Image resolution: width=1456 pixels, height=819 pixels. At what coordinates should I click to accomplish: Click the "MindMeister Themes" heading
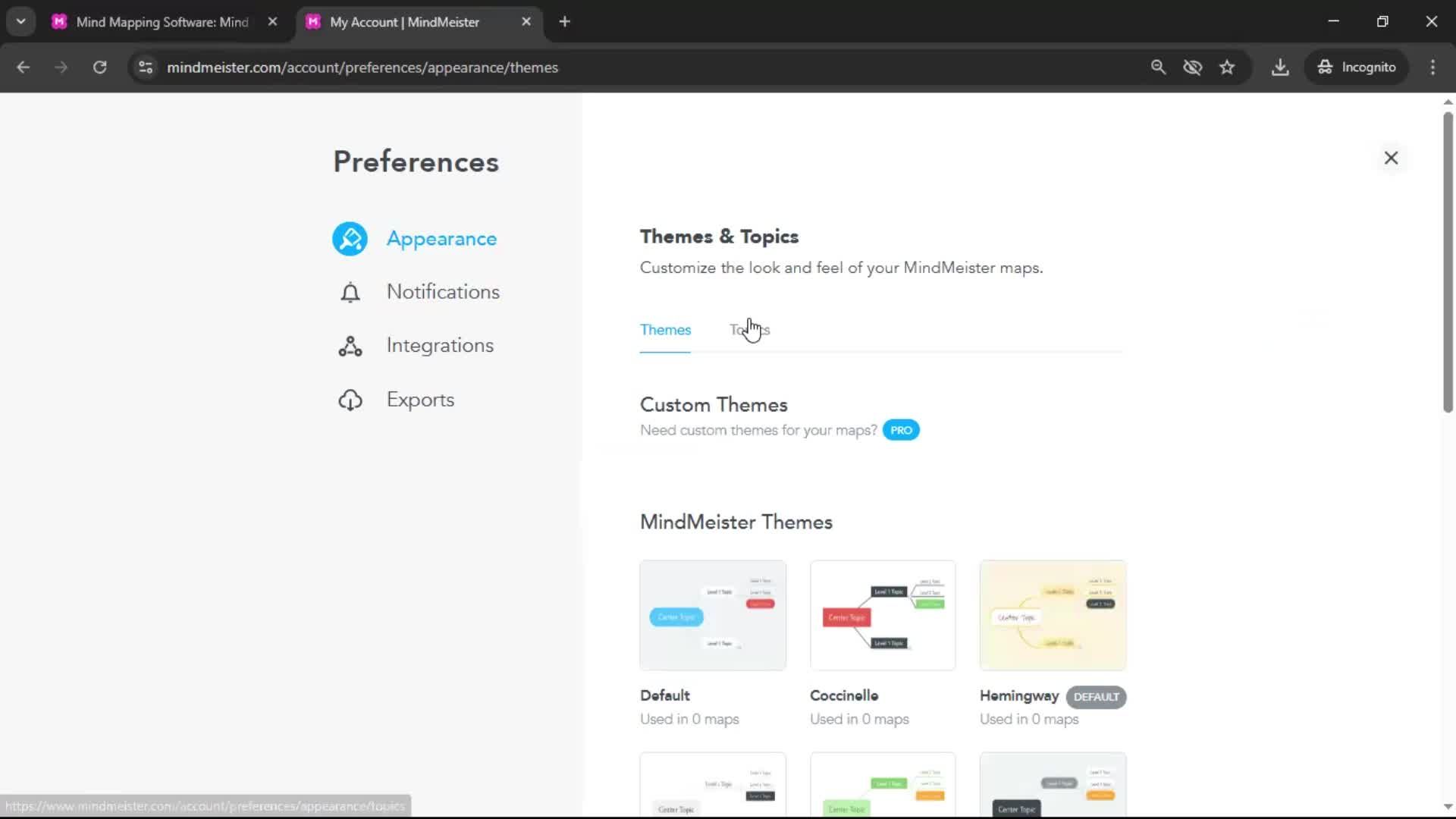(736, 522)
